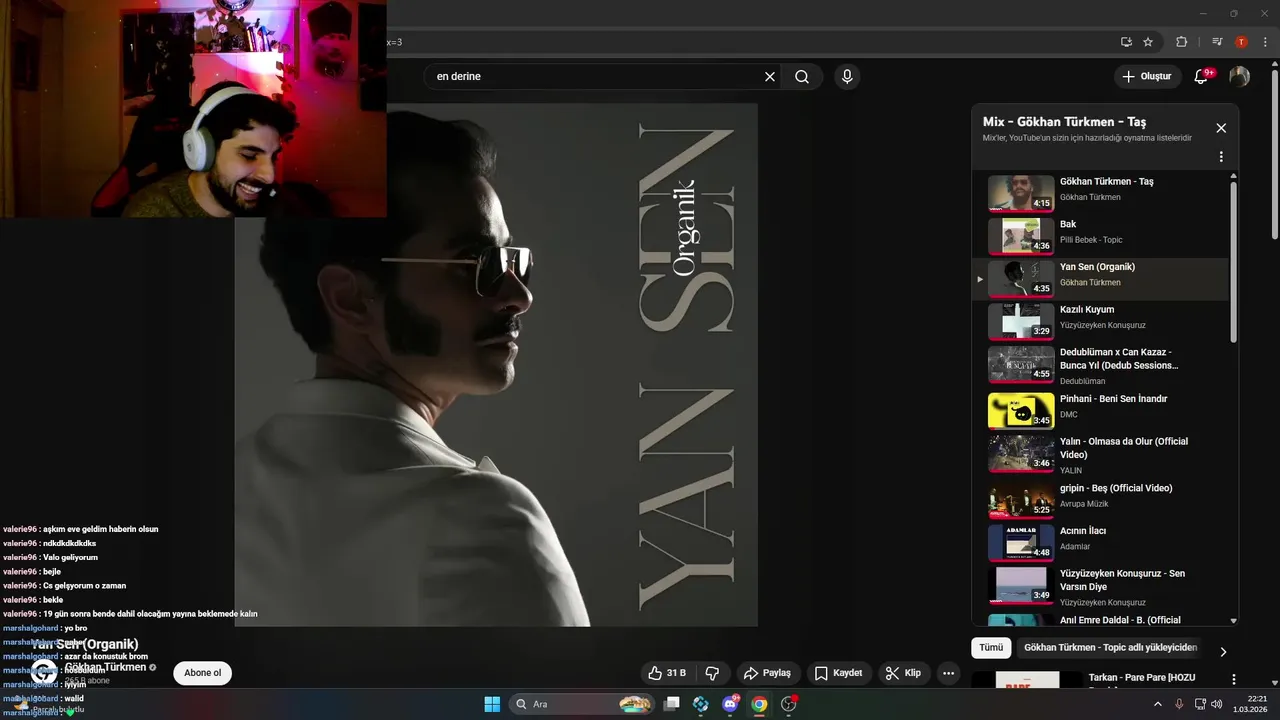The image size is (1280, 720).
Task: Select the Gökhan Türkmen - Topic chip
Action: (1110, 648)
